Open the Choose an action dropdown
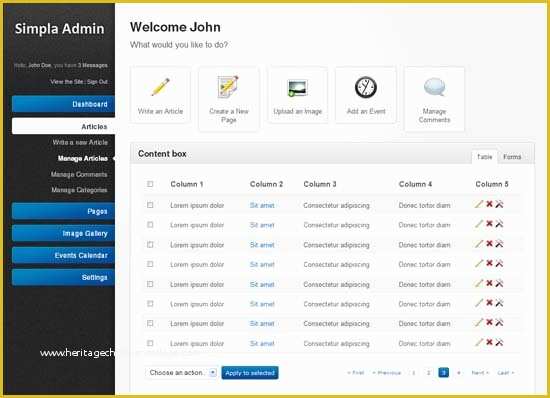 coord(181,372)
